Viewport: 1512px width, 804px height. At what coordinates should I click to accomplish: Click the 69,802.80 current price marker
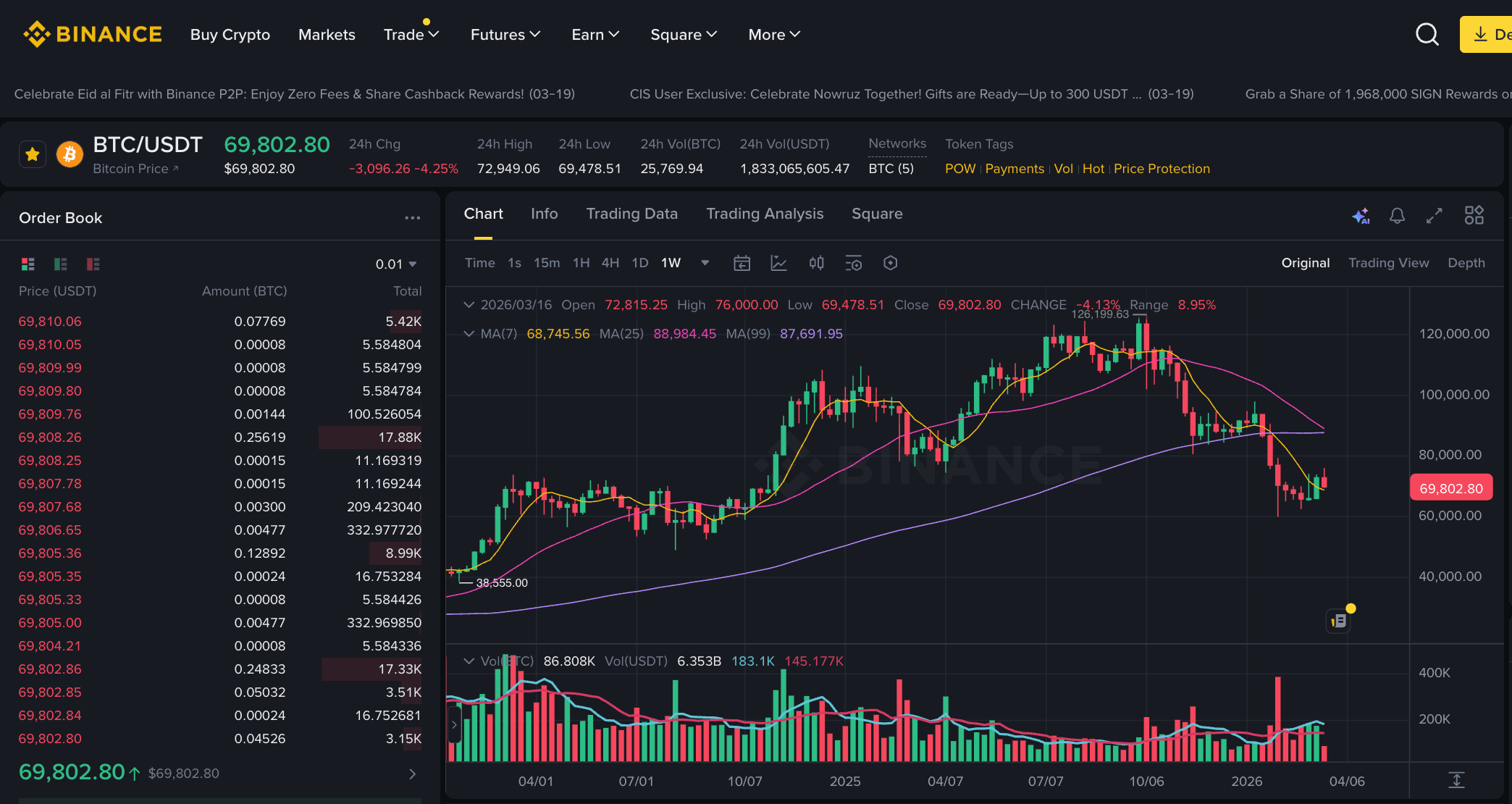pyautogui.click(x=1450, y=488)
